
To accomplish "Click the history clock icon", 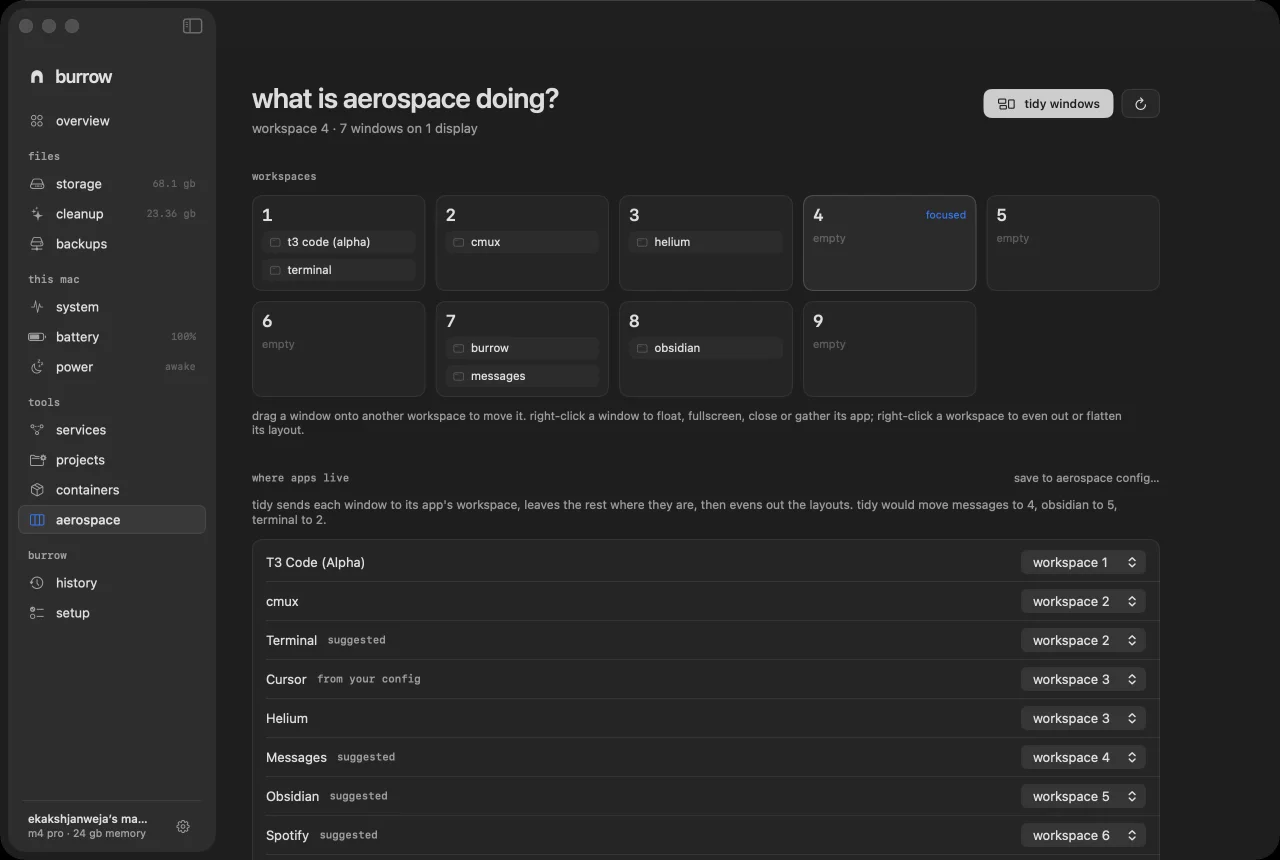I will click(x=37, y=583).
